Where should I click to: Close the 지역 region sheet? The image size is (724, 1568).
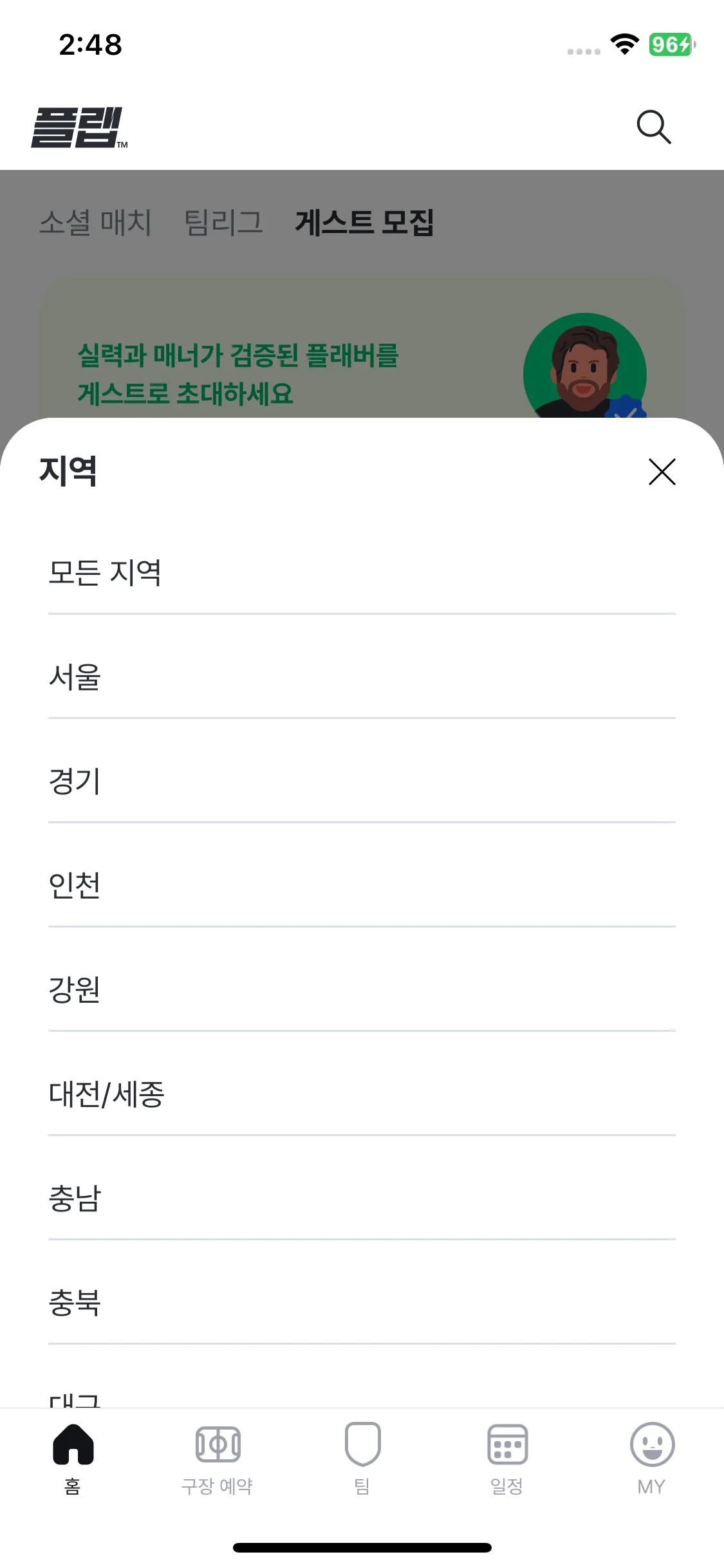[x=662, y=472]
